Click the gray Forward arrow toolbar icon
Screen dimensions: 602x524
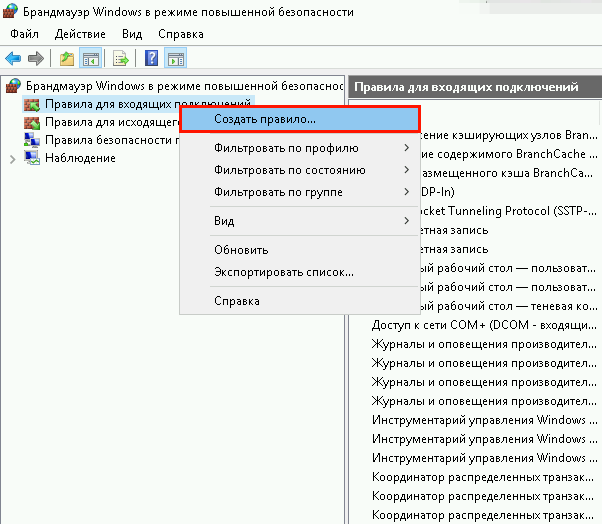[x=36, y=59]
